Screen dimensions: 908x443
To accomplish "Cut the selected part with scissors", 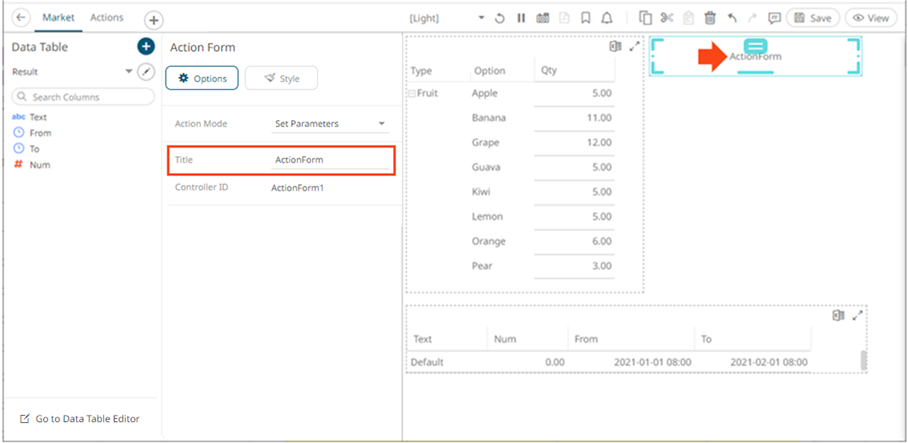I will click(667, 18).
